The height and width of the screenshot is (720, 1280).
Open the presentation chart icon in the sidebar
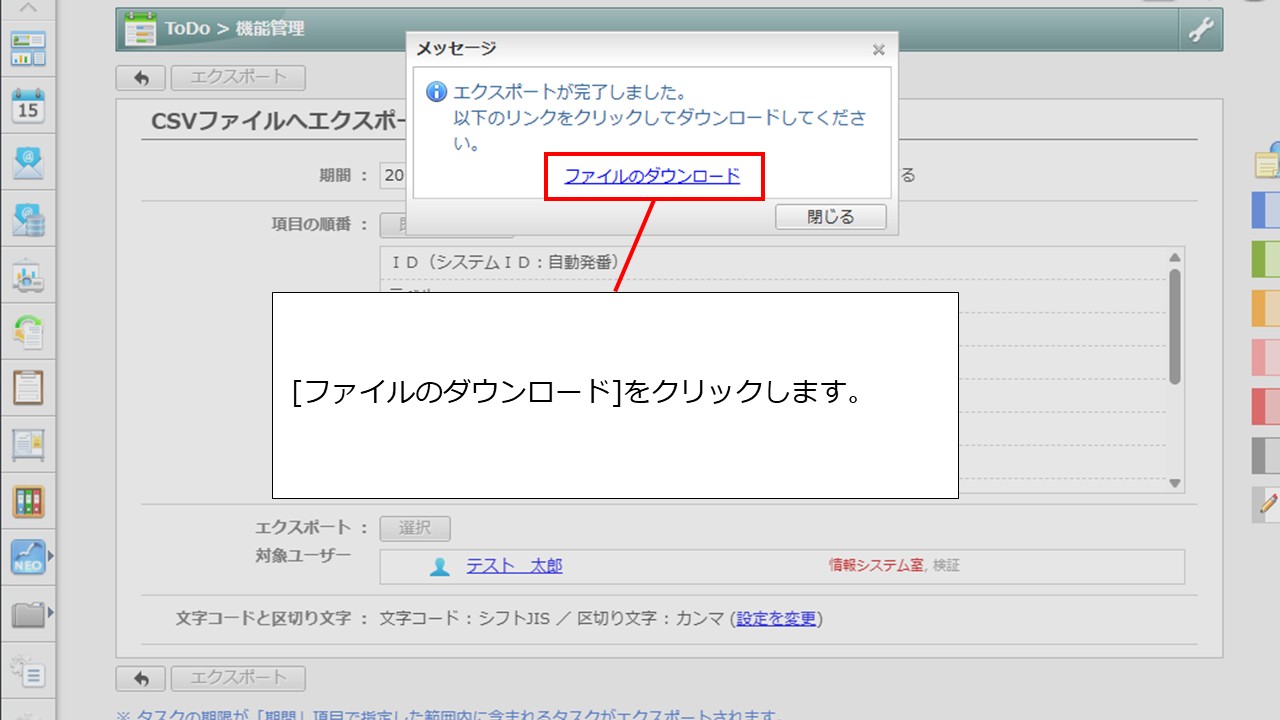click(28, 275)
